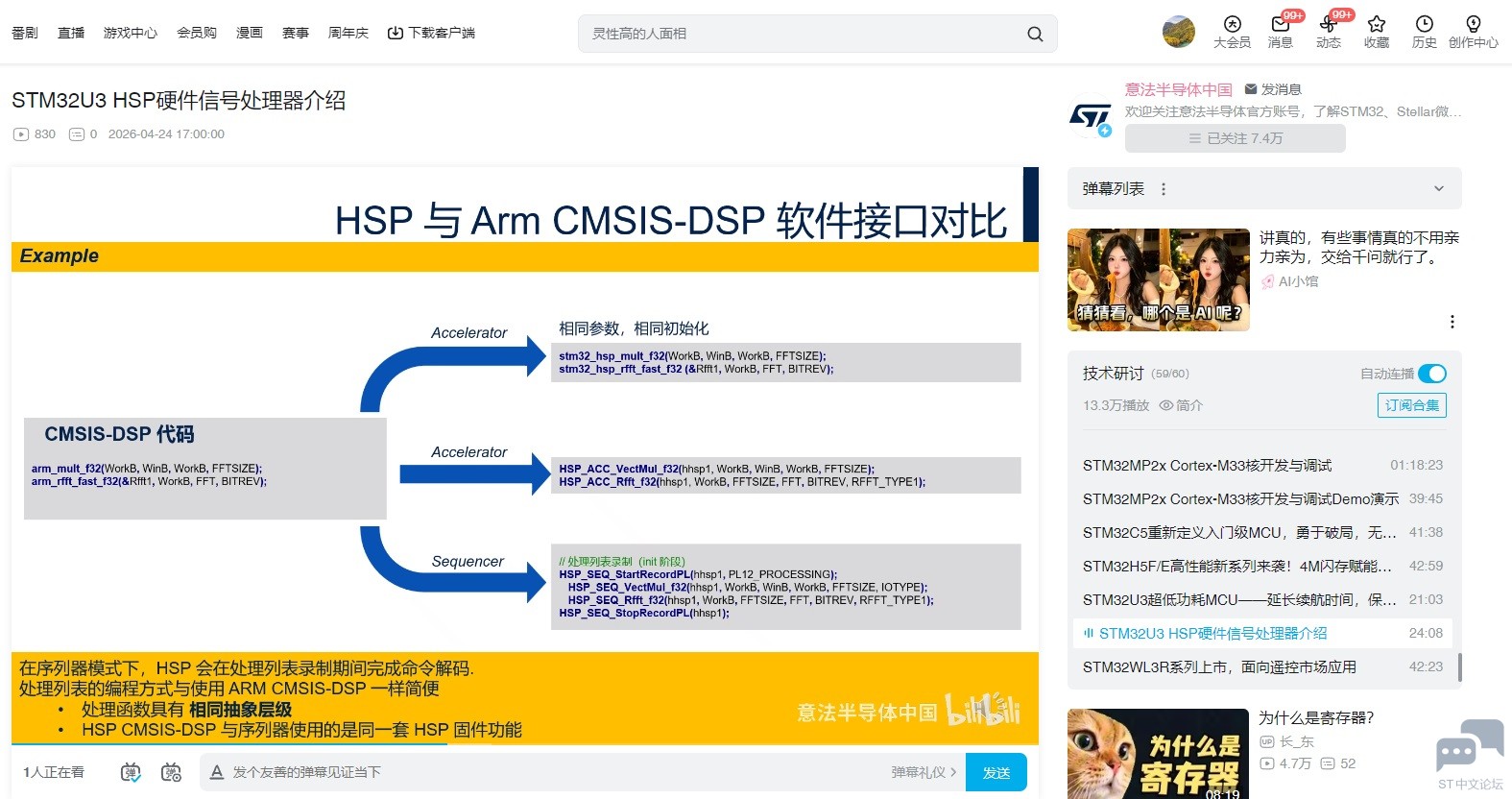Open the 为什么是寄存器 cat thumbnail
Viewport: 1512px width, 799px height.
1159,754
